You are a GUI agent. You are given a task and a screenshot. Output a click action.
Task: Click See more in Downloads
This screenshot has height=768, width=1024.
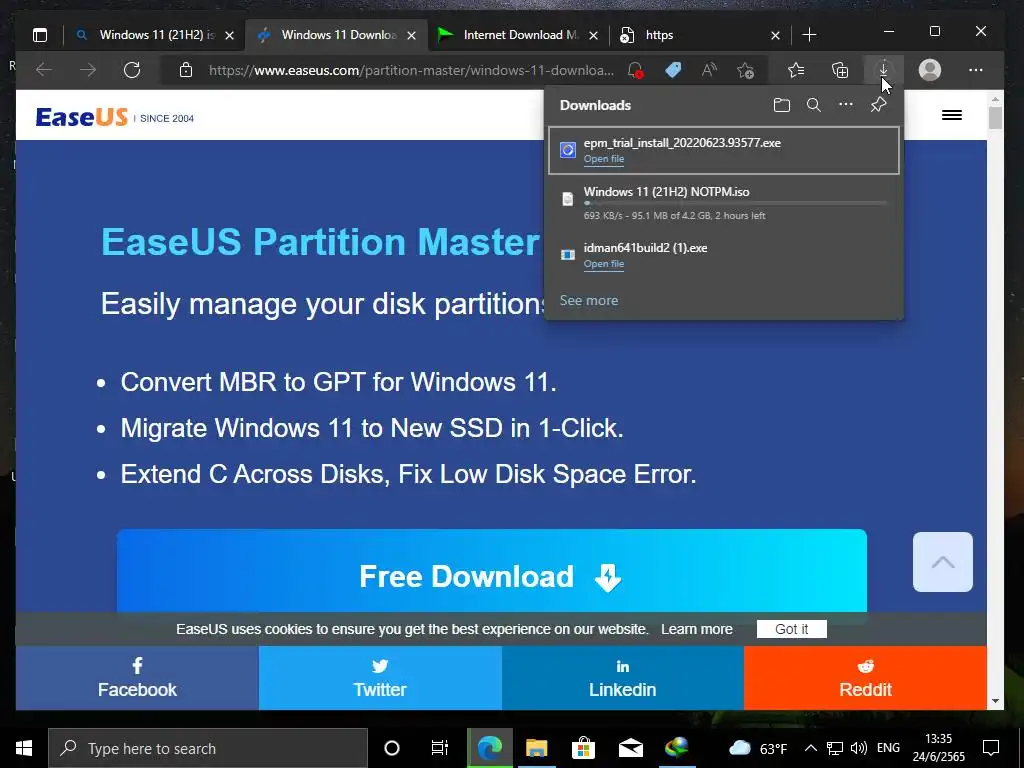coord(588,300)
